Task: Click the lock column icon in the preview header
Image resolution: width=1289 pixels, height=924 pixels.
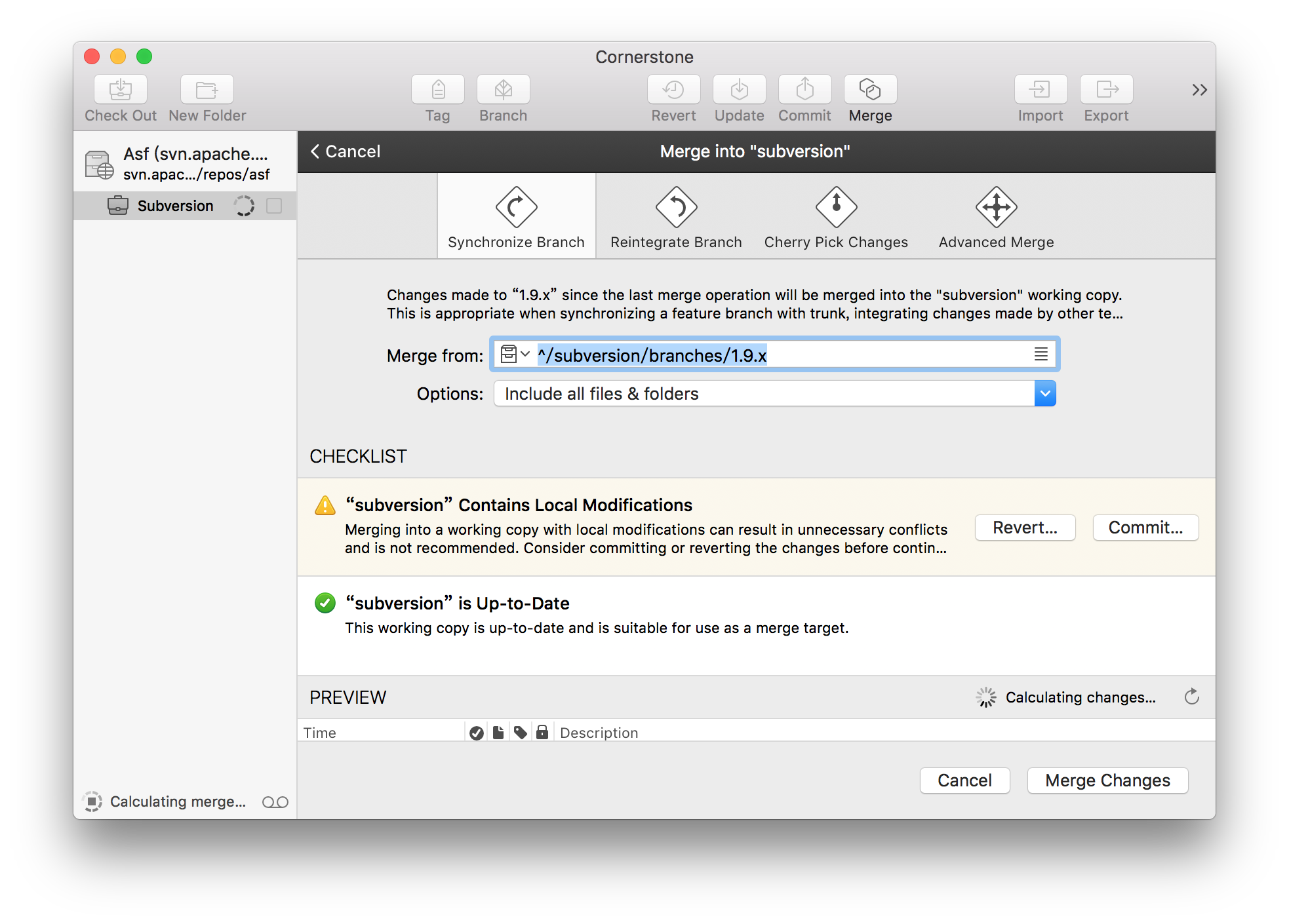Action: tap(542, 732)
